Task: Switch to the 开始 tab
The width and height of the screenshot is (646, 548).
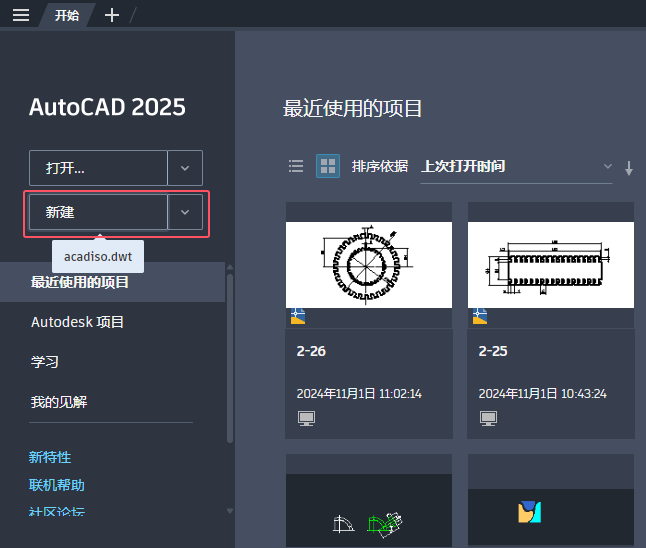Action: pyautogui.click(x=67, y=15)
